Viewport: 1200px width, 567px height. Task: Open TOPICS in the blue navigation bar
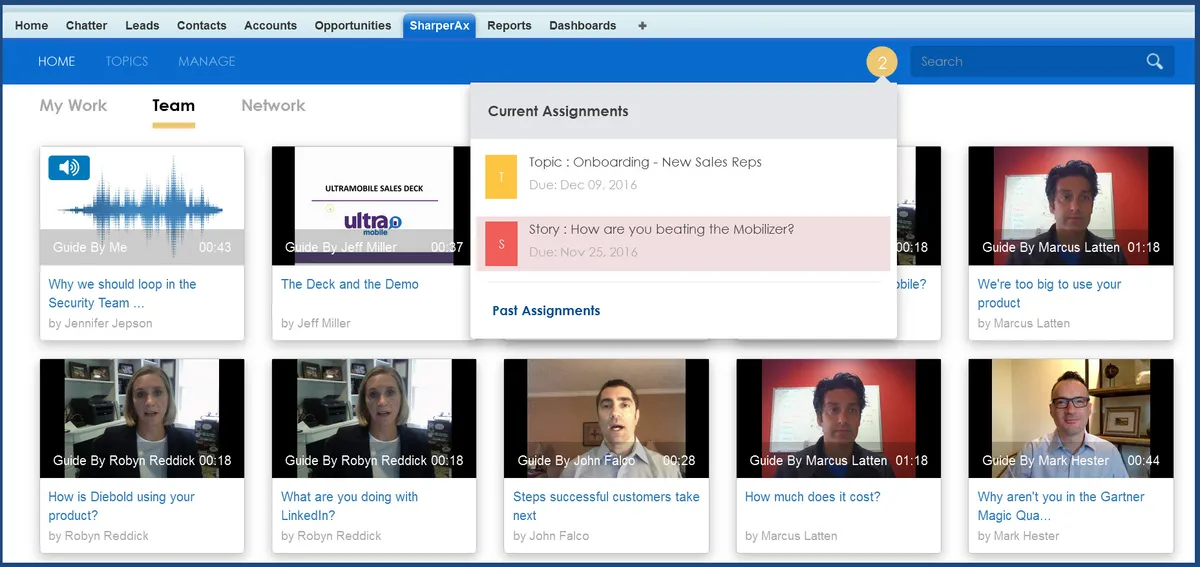click(x=127, y=62)
